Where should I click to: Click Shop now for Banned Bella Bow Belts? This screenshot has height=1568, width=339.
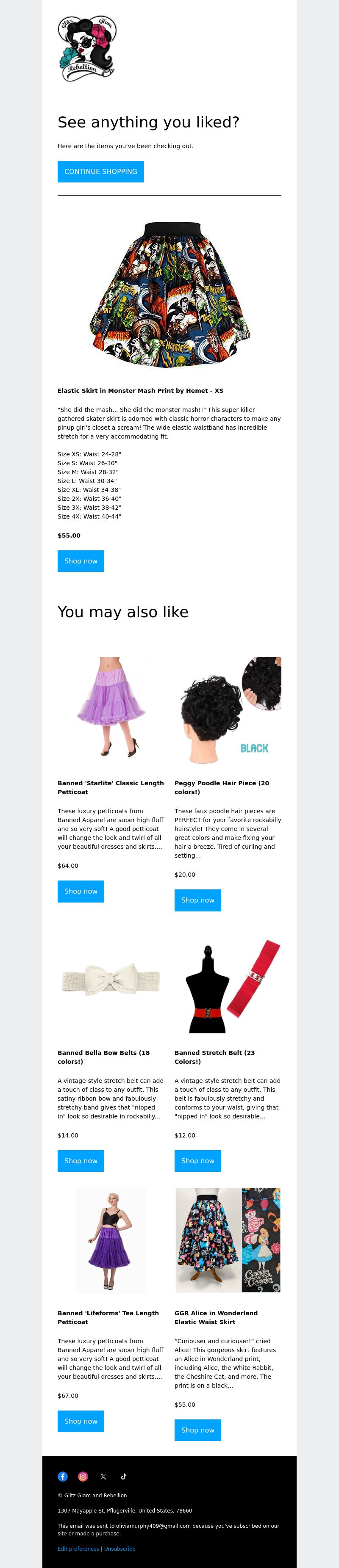point(81,1161)
